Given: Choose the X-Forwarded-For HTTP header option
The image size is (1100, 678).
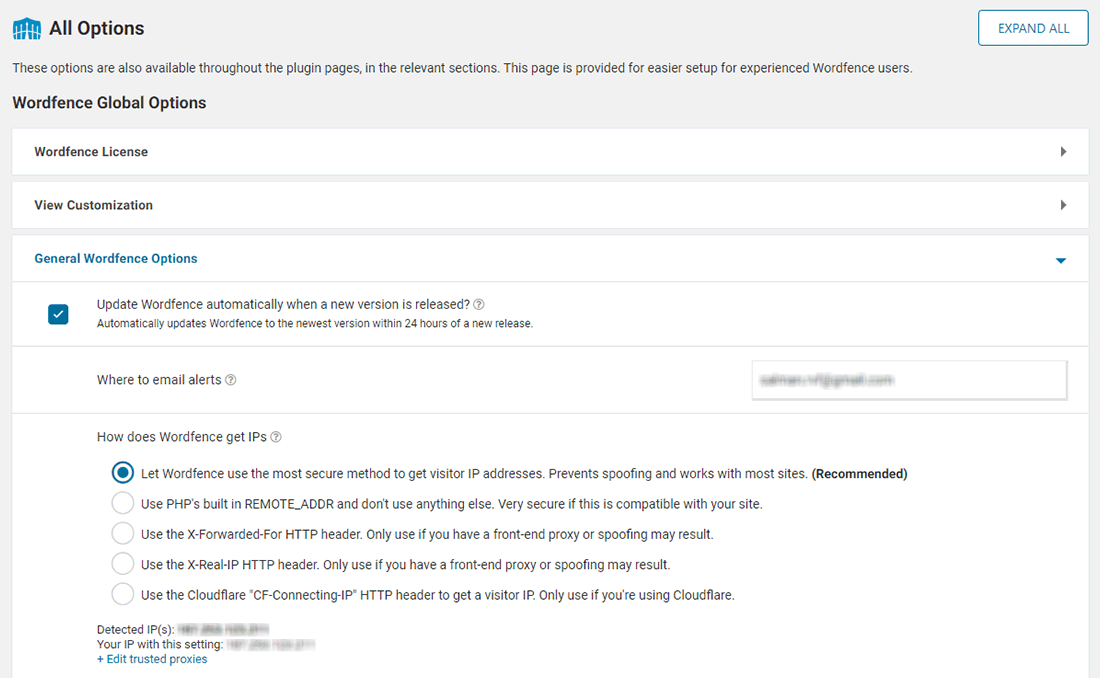Looking at the screenshot, I should (122, 534).
